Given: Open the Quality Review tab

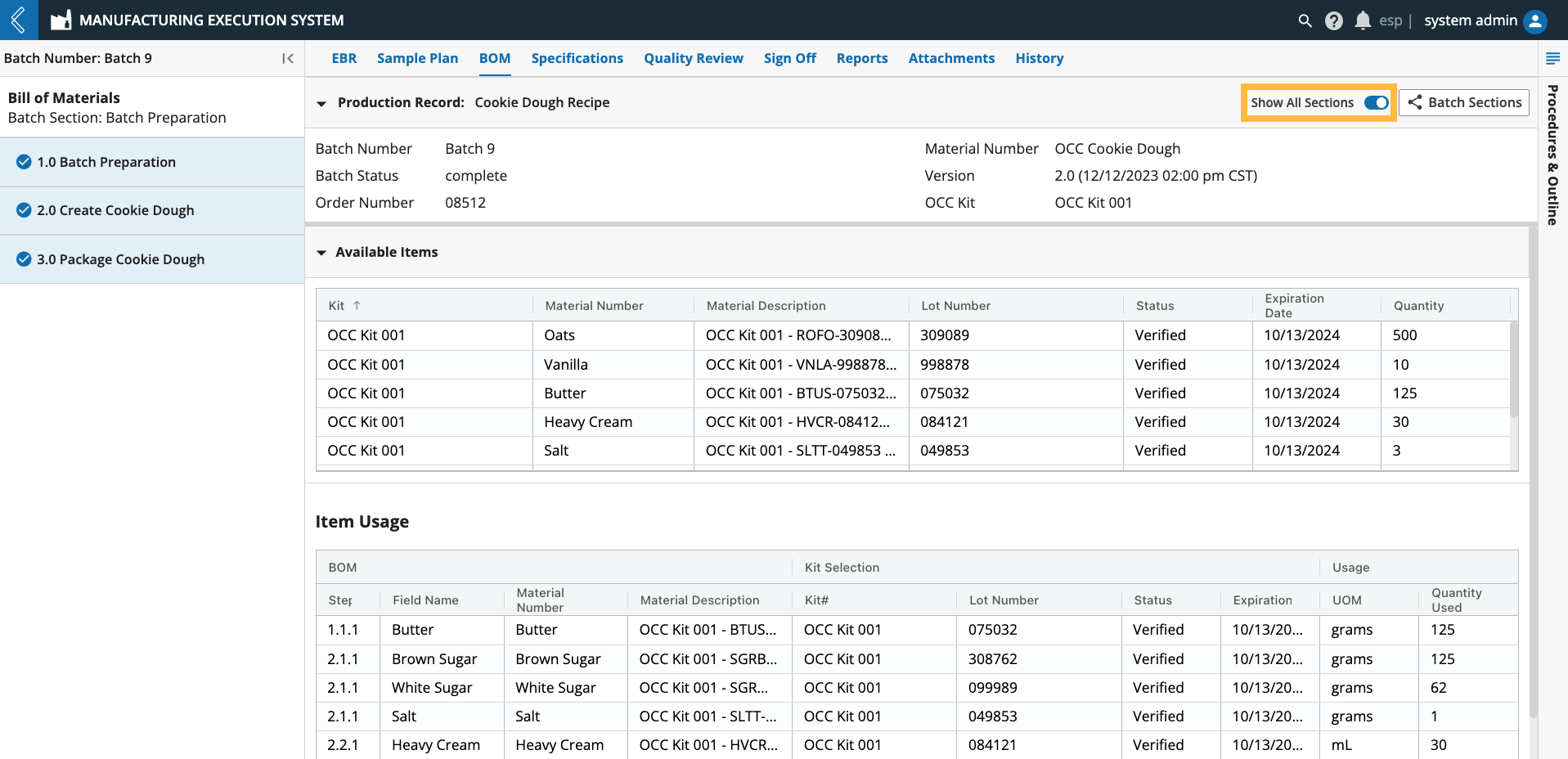Looking at the screenshot, I should pos(694,58).
